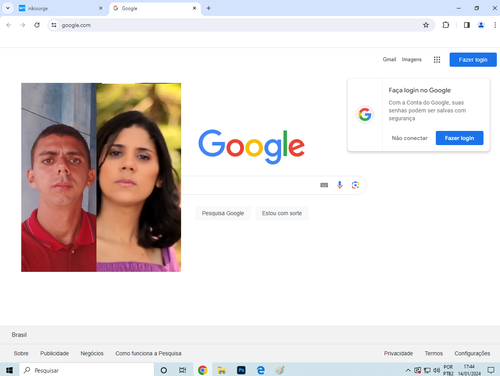Open Chrome's three-dot menu
Viewport: 500px width, 376px height.
pos(495,25)
